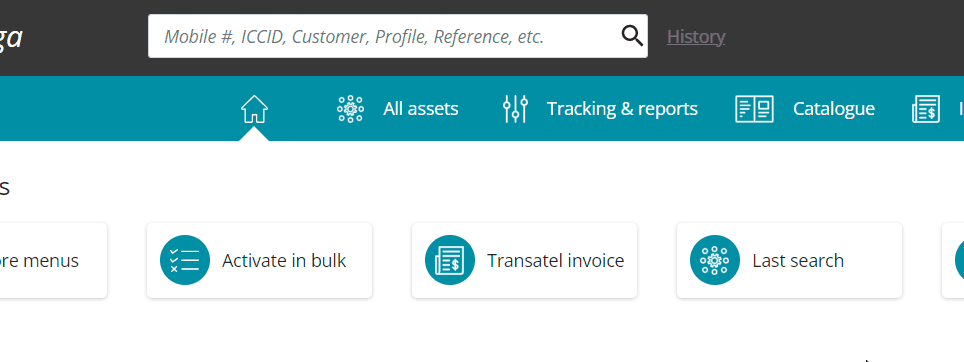Open the All assets menu label
964x362 pixels.
(421, 109)
